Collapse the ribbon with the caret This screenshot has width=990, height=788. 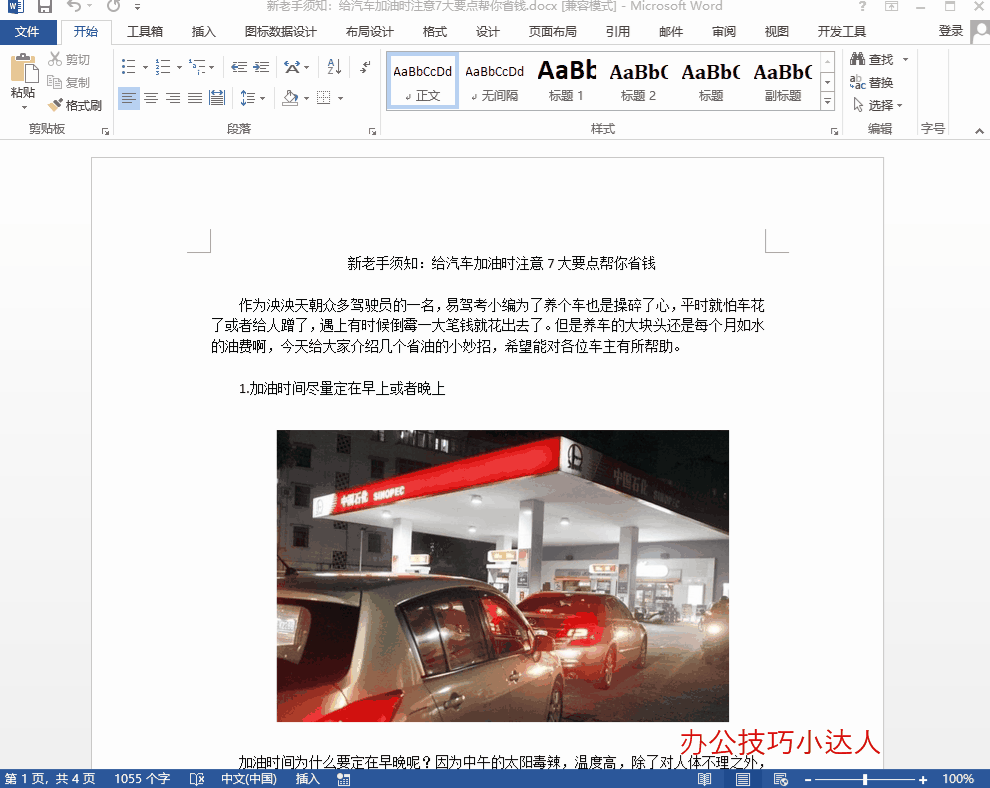click(x=979, y=131)
